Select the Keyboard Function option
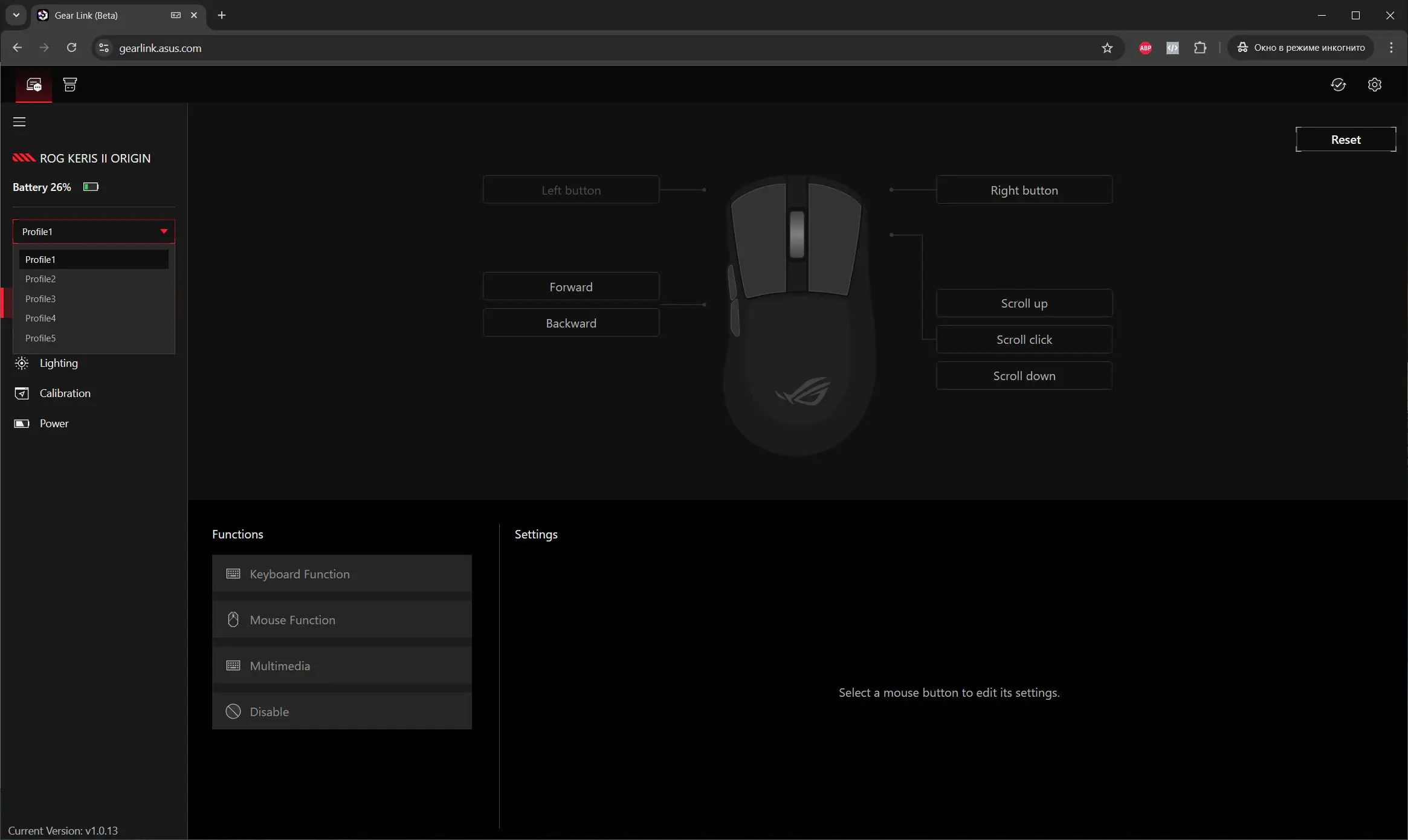The height and width of the screenshot is (840, 1408). point(342,573)
